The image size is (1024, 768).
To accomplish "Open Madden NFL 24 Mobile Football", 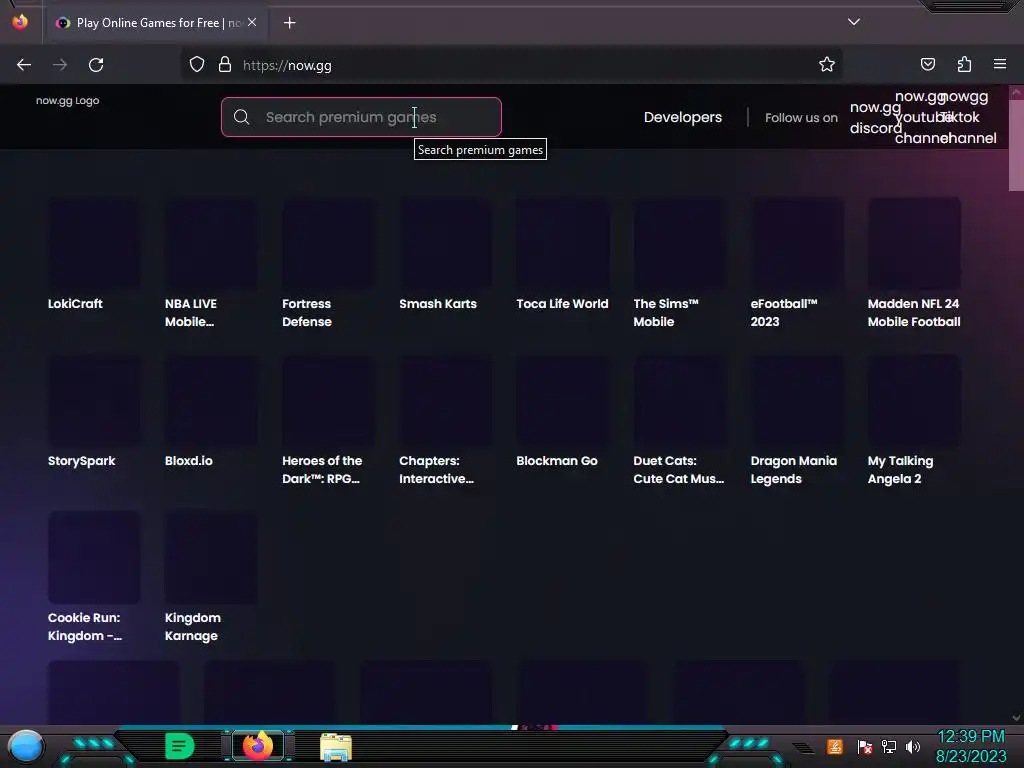I will 914,263.
